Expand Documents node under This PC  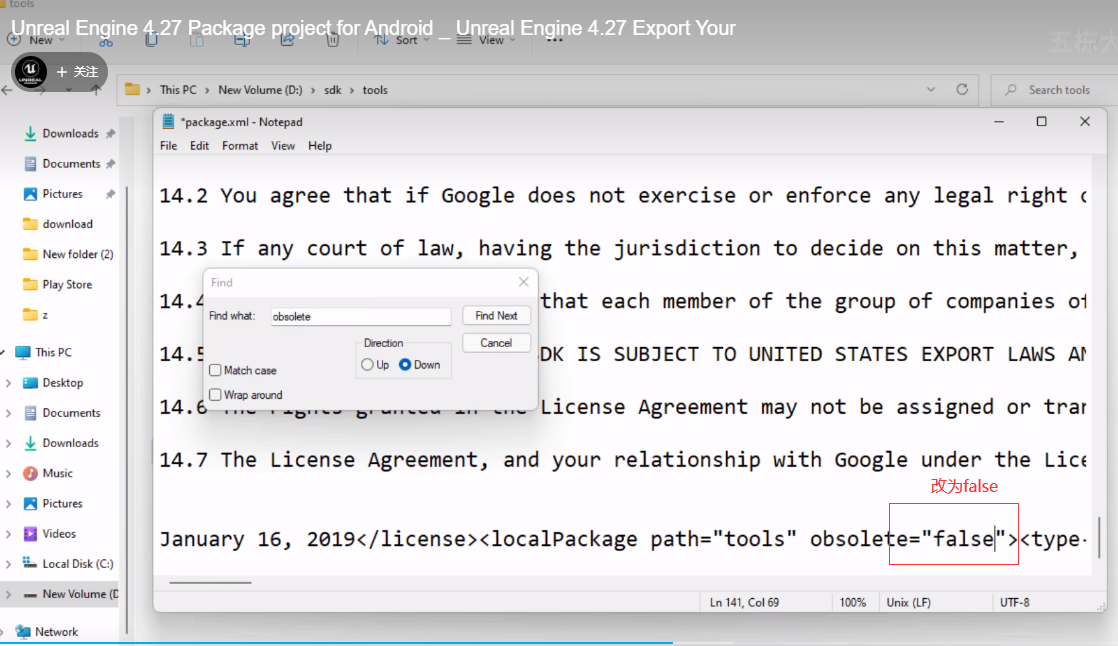(8, 413)
